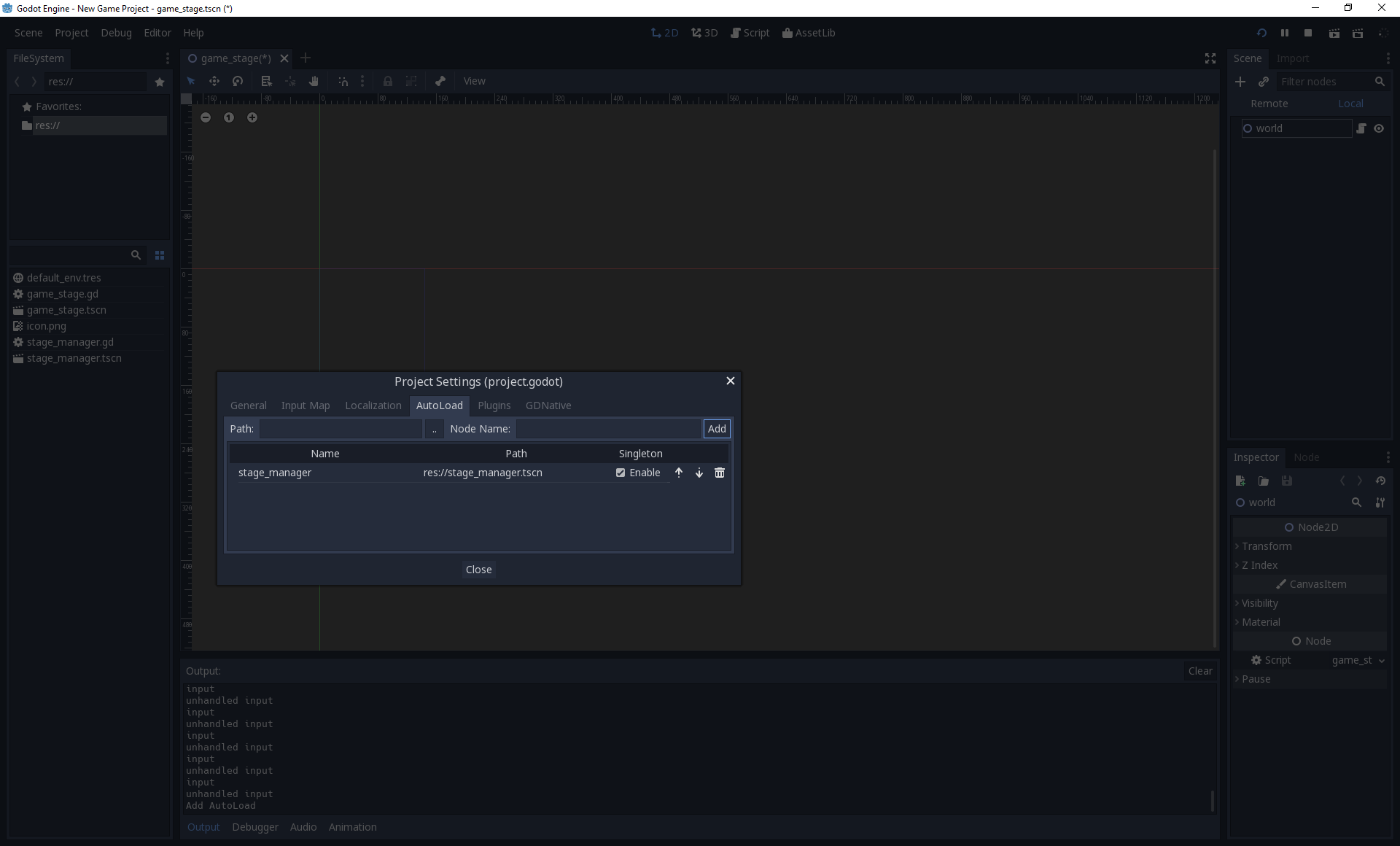The width and height of the screenshot is (1400, 846).
Task: Switch to the Input Map tab
Action: (305, 405)
